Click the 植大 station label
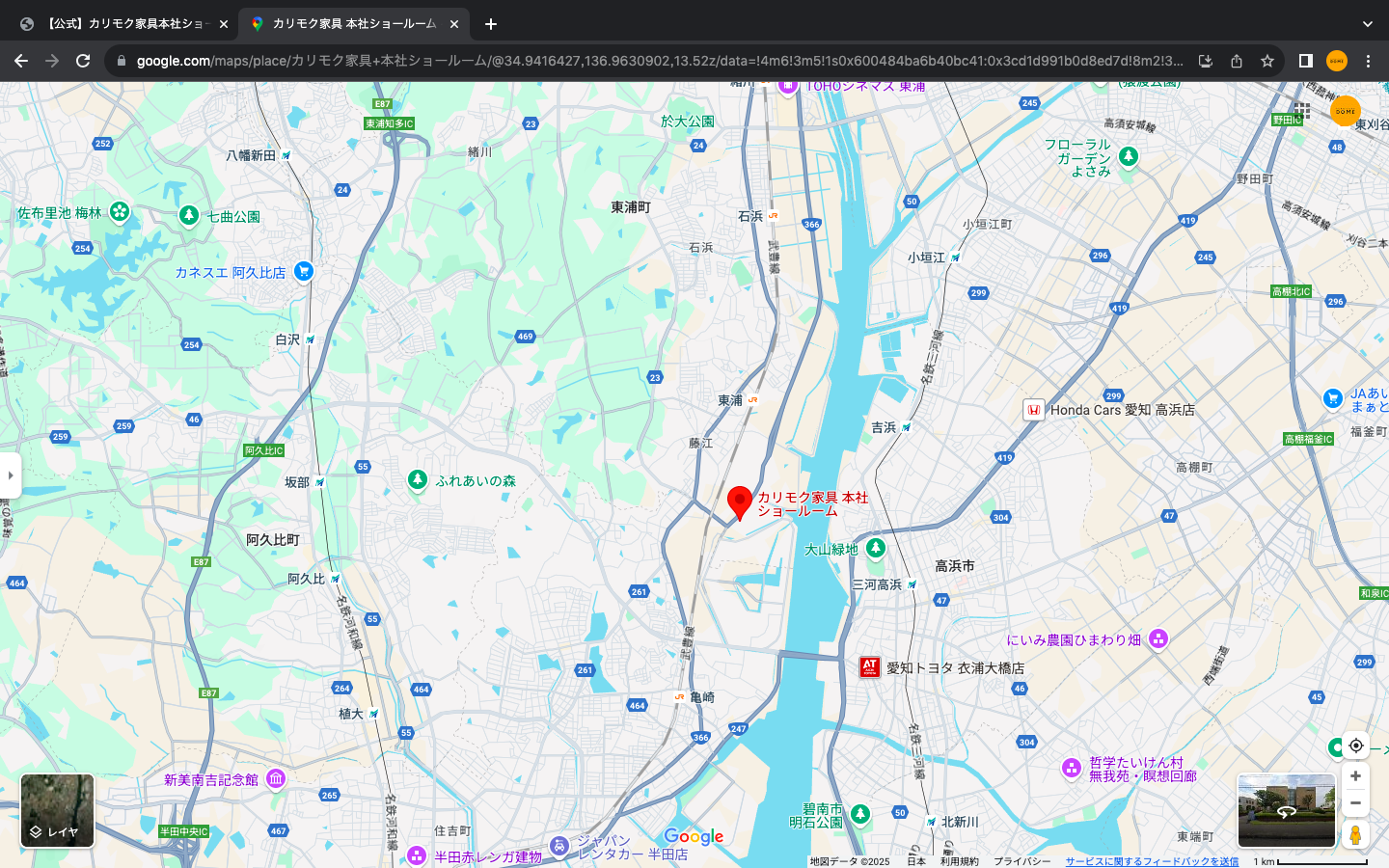Viewport: 1389px width, 868px height. 351,714
